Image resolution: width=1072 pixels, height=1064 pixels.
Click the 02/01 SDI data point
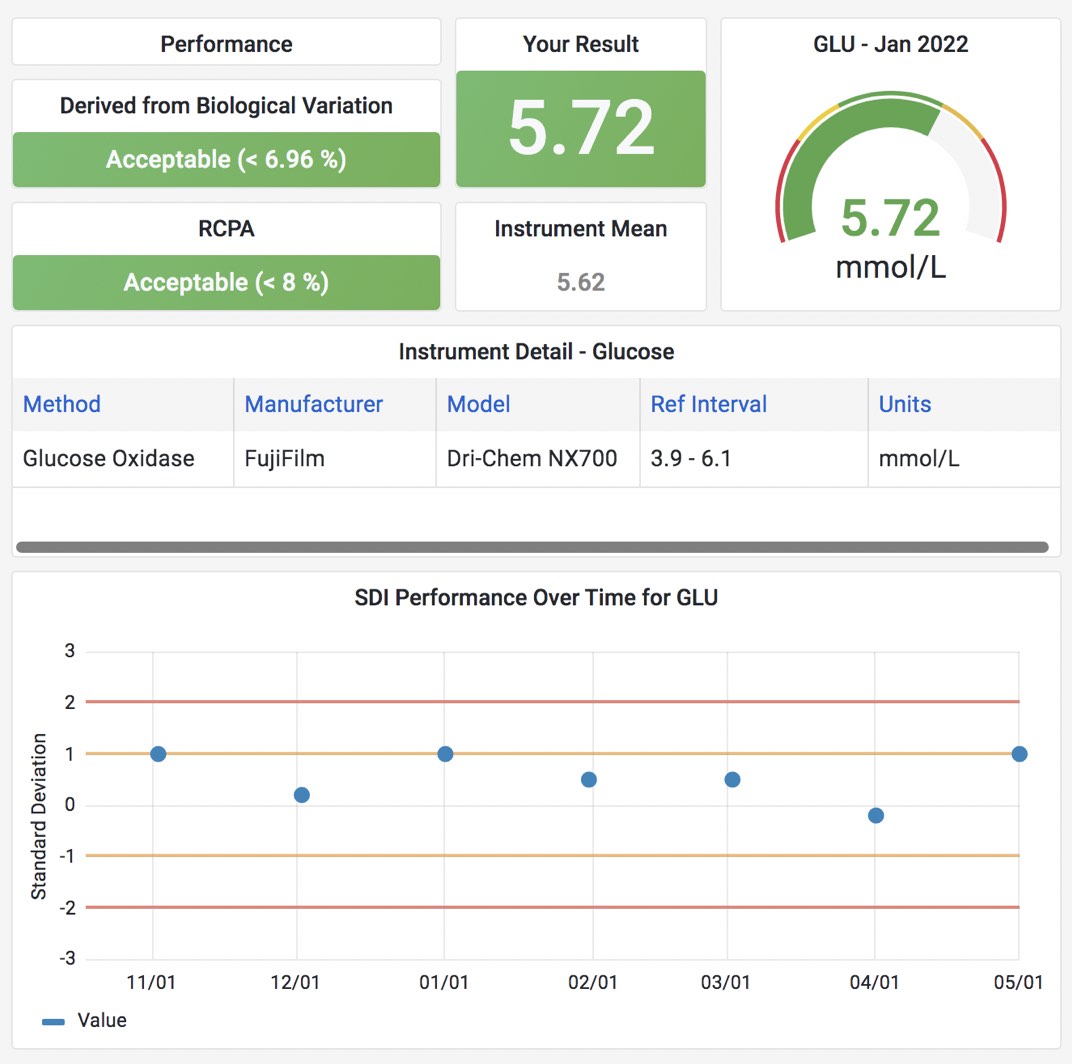click(x=589, y=780)
